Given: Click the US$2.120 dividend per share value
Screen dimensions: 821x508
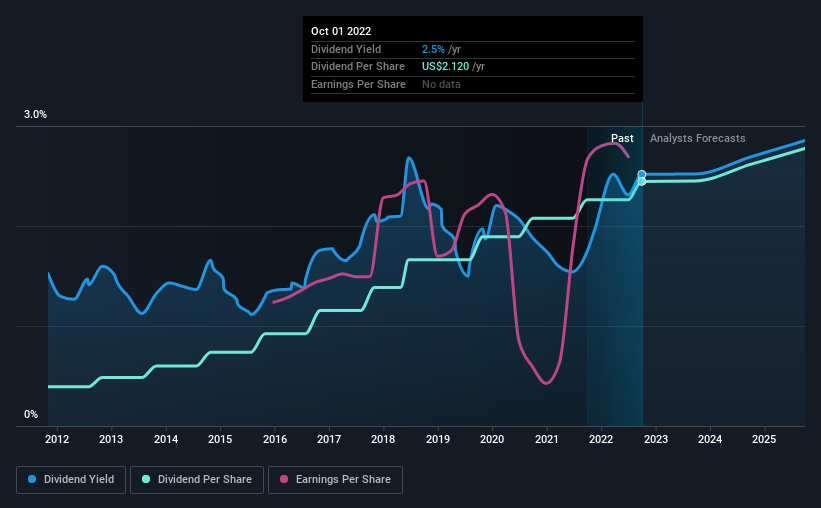Looking at the screenshot, I should [446, 67].
